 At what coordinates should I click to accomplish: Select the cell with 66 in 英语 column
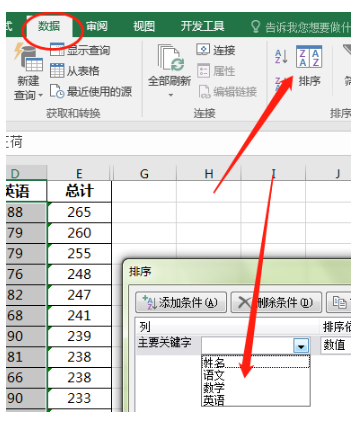(26, 377)
